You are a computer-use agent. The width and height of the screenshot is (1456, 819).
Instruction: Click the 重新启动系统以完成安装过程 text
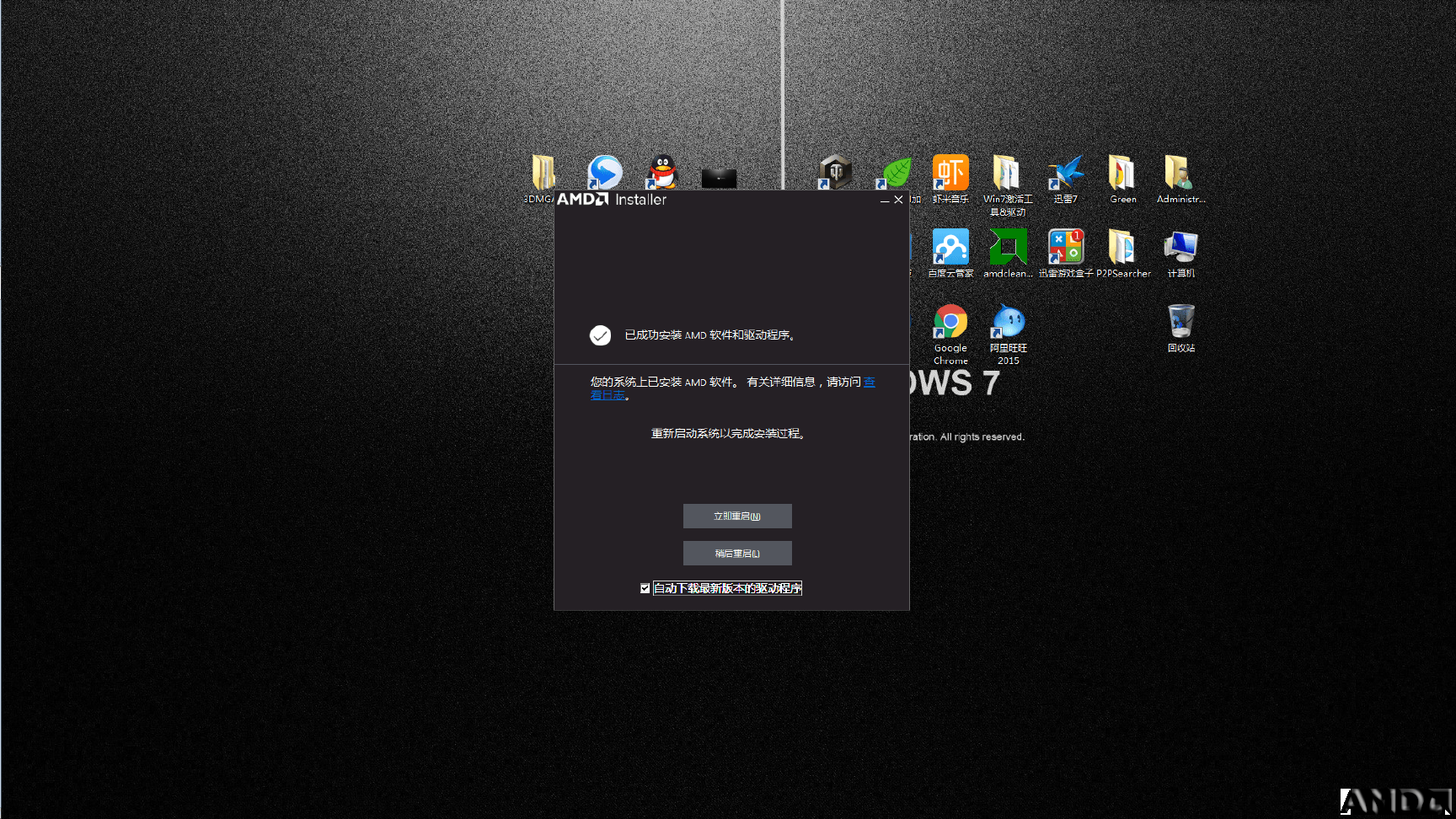click(729, 434)
